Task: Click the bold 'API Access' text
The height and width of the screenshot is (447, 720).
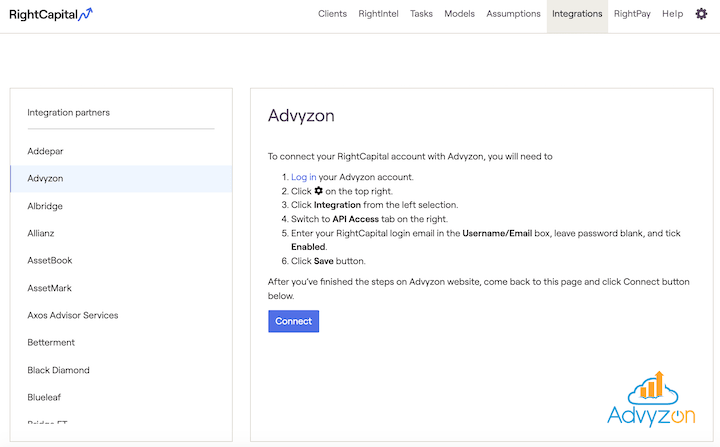Action: click(355, 219)
